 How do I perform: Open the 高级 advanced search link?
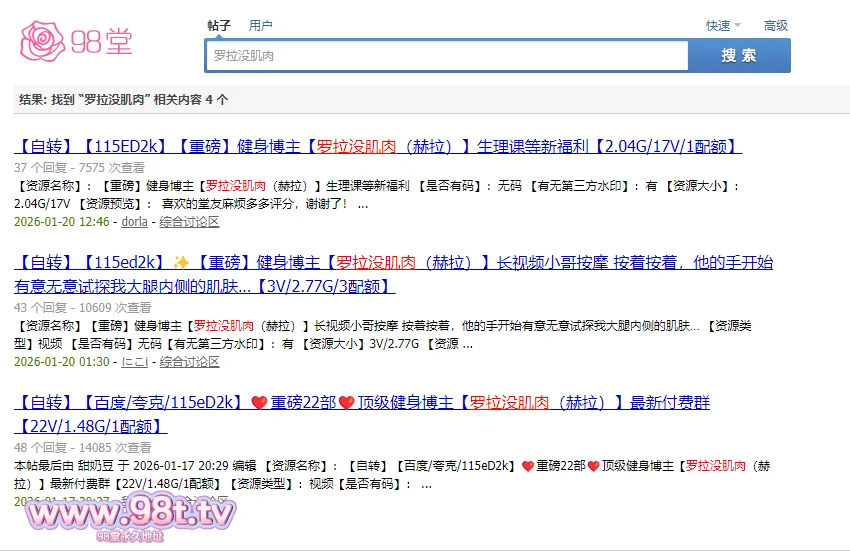775,25
